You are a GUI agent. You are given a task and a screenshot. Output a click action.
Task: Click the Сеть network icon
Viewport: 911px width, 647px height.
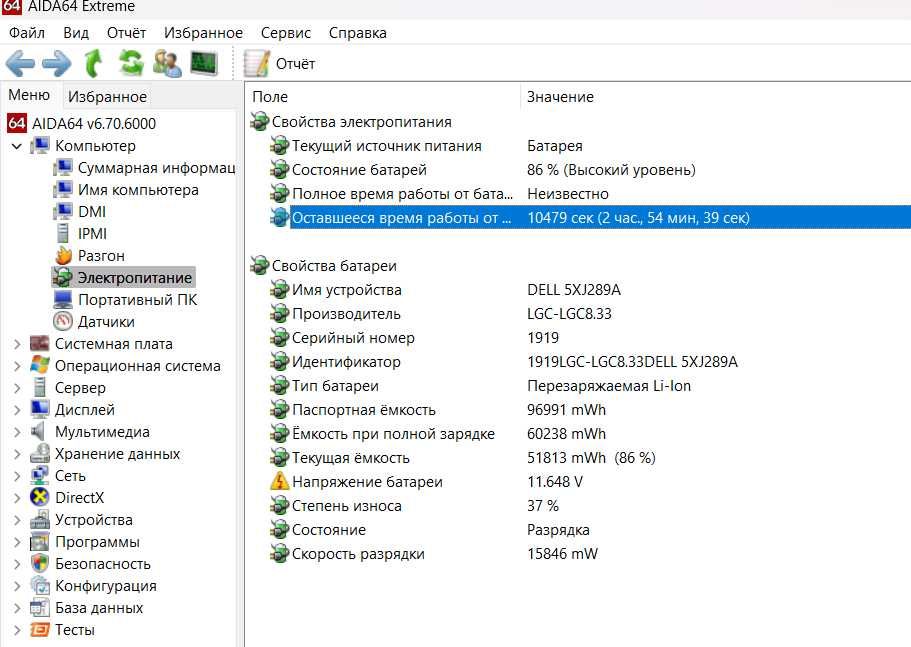point(40,476)
